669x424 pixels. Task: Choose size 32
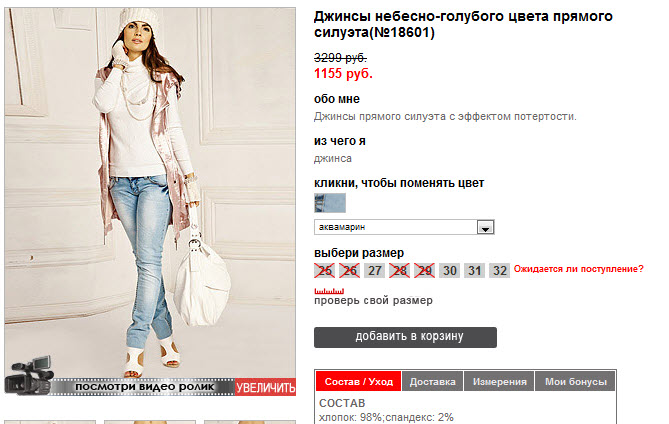pyautogui.click(x=500, y=271)
